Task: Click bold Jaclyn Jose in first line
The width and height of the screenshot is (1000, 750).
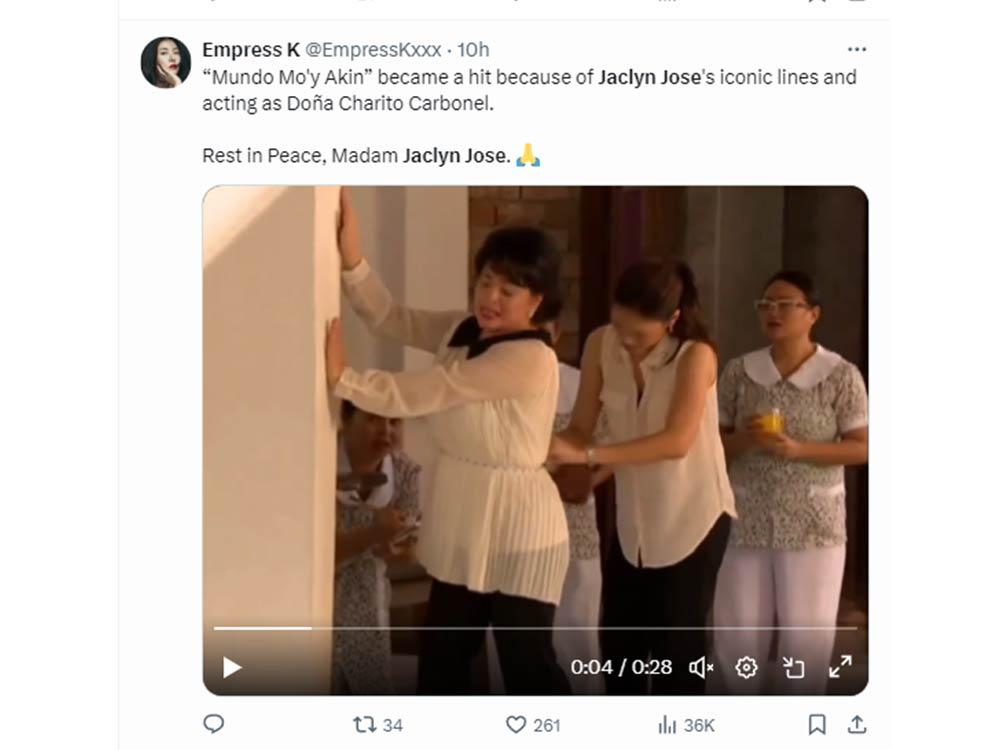Action: [x=649, y=77]
